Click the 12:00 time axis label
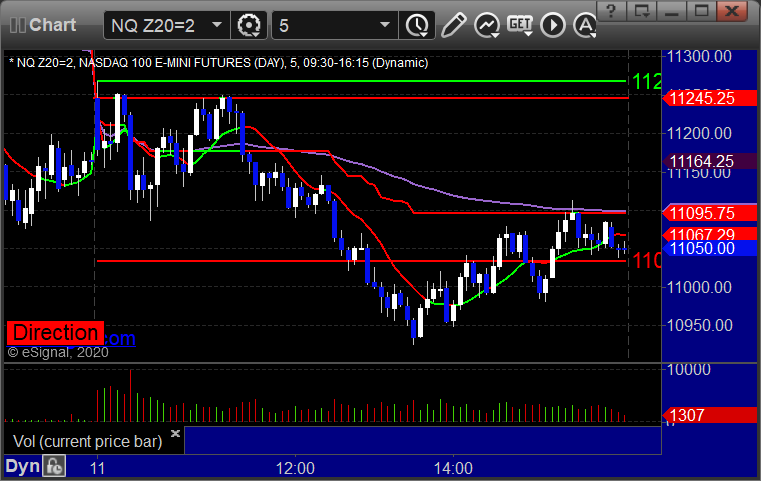 295,468
